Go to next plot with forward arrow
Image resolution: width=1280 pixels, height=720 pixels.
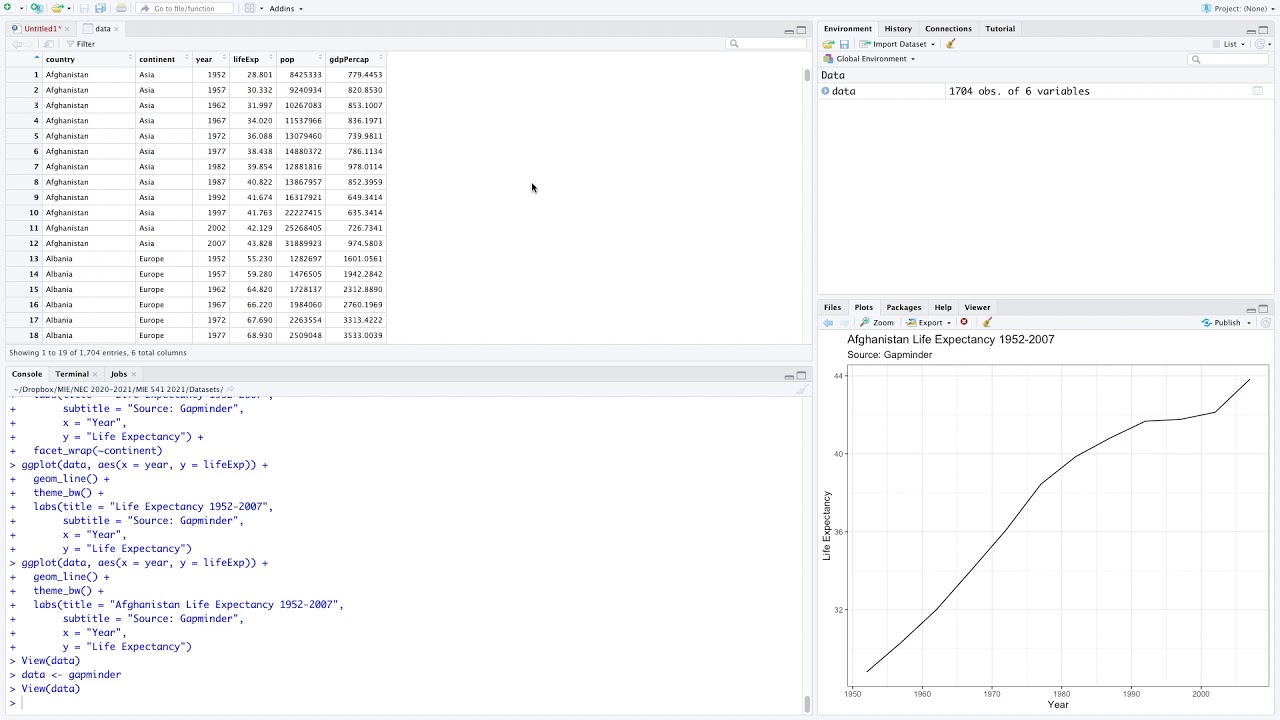pos(844,323)
